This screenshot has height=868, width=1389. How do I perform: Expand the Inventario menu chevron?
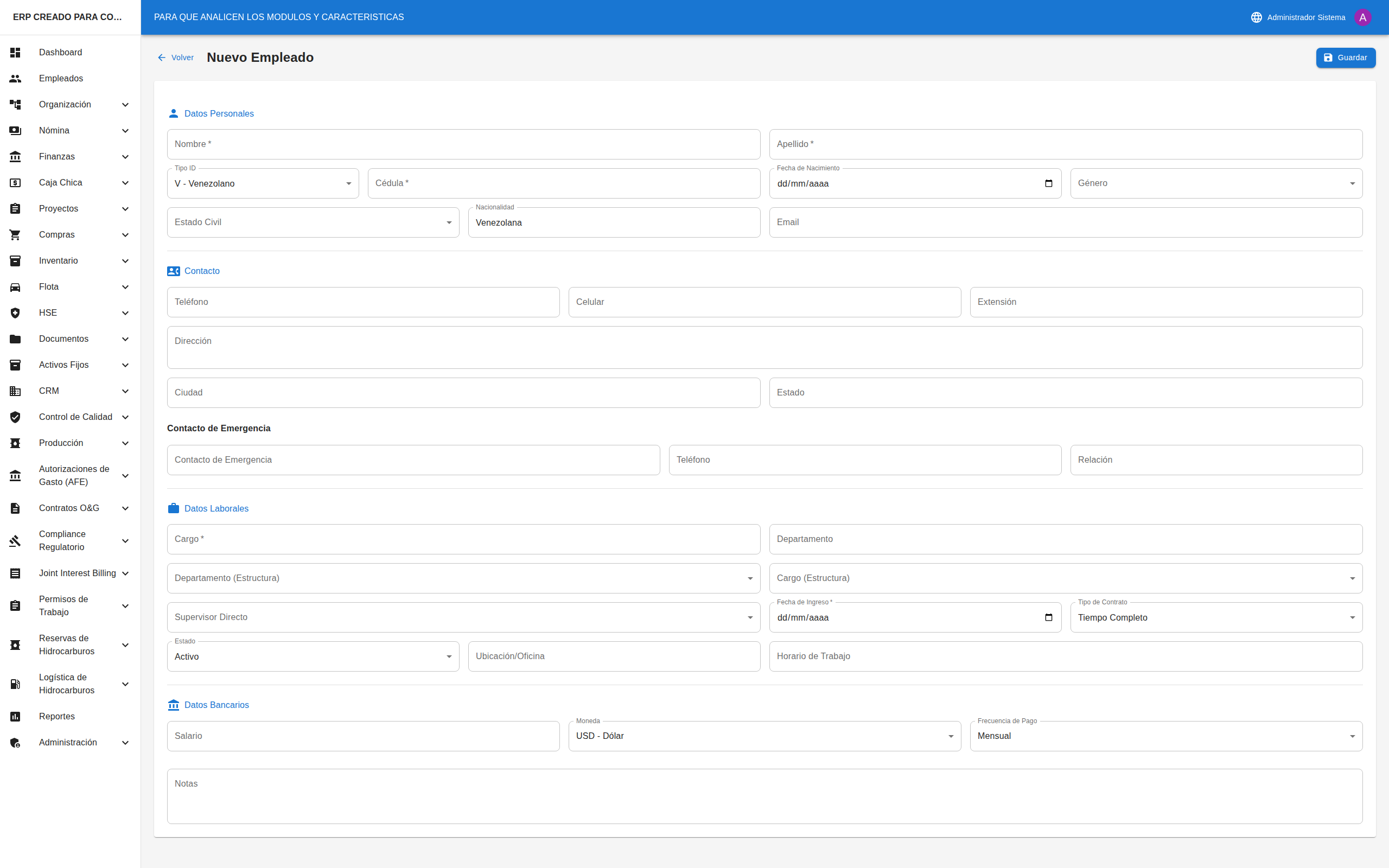point(125,261)
